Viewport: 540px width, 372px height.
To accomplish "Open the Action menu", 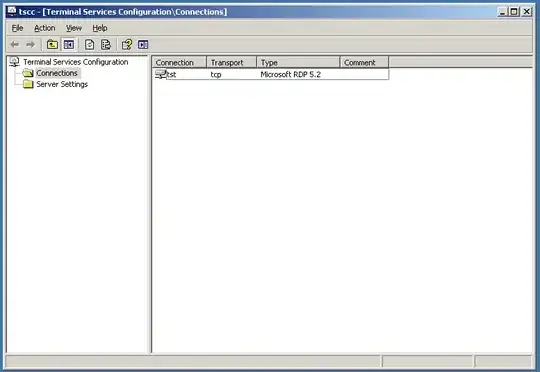I will (x=44, y=28).
